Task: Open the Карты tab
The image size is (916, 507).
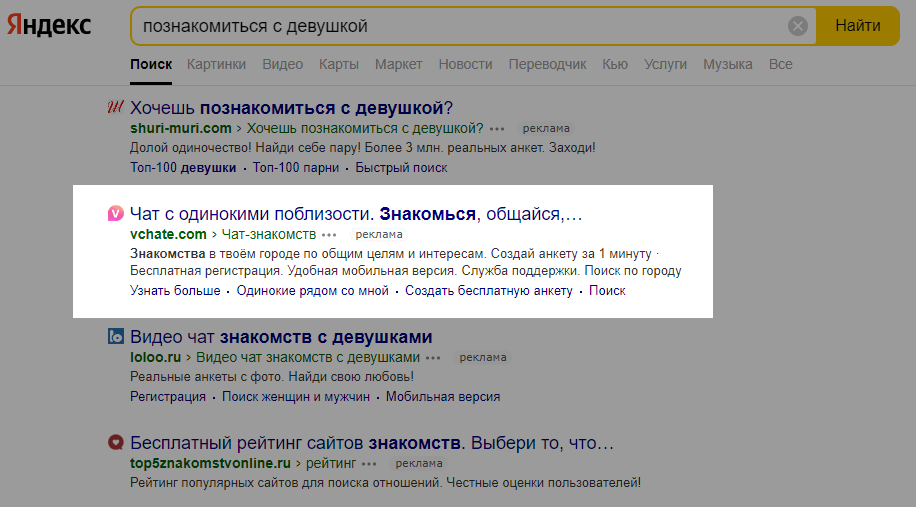Action: [x=339, y=64]
